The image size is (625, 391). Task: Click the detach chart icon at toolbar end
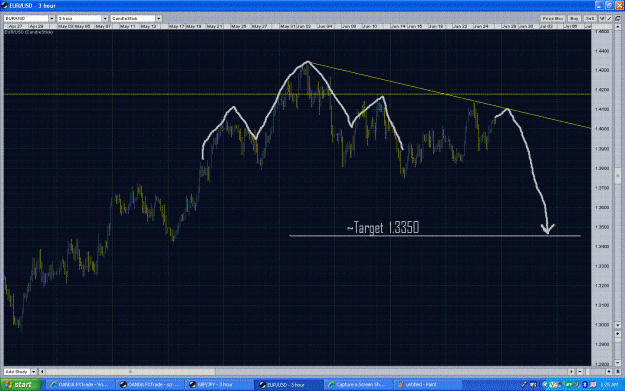click(618, 18)
